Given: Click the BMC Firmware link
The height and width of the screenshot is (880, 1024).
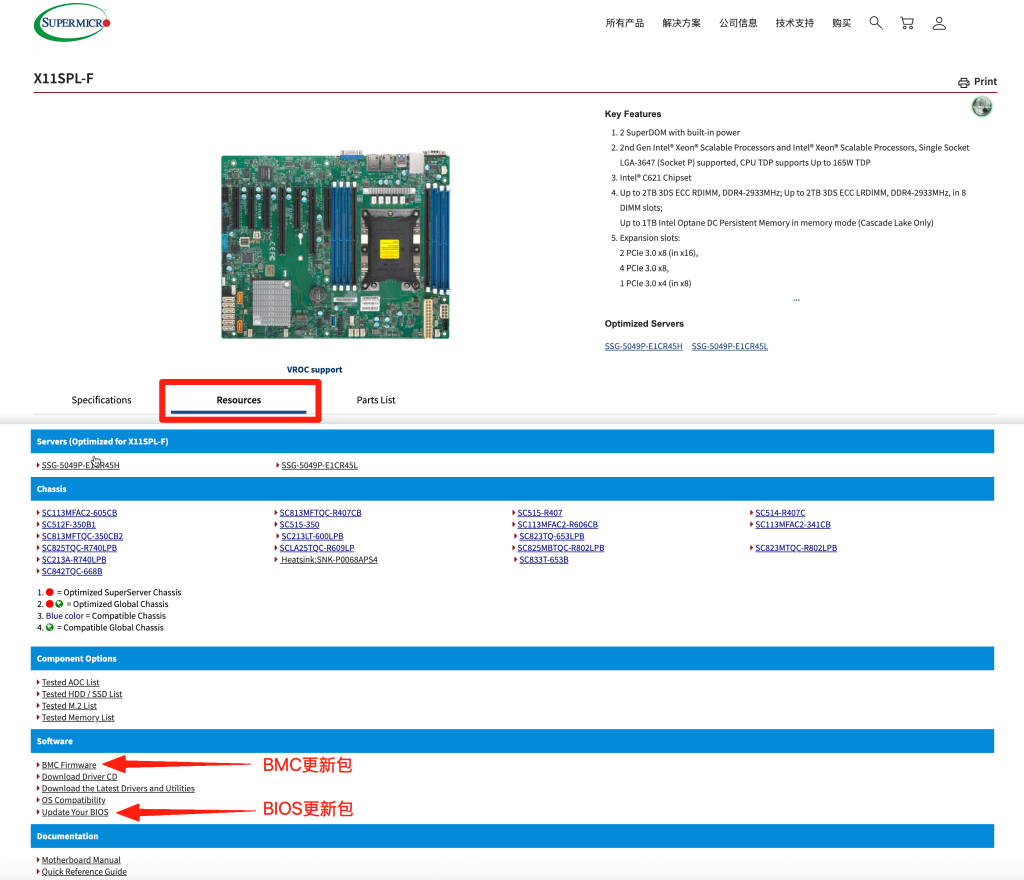Looking at the screenshot, I should (x=69, y=765).
